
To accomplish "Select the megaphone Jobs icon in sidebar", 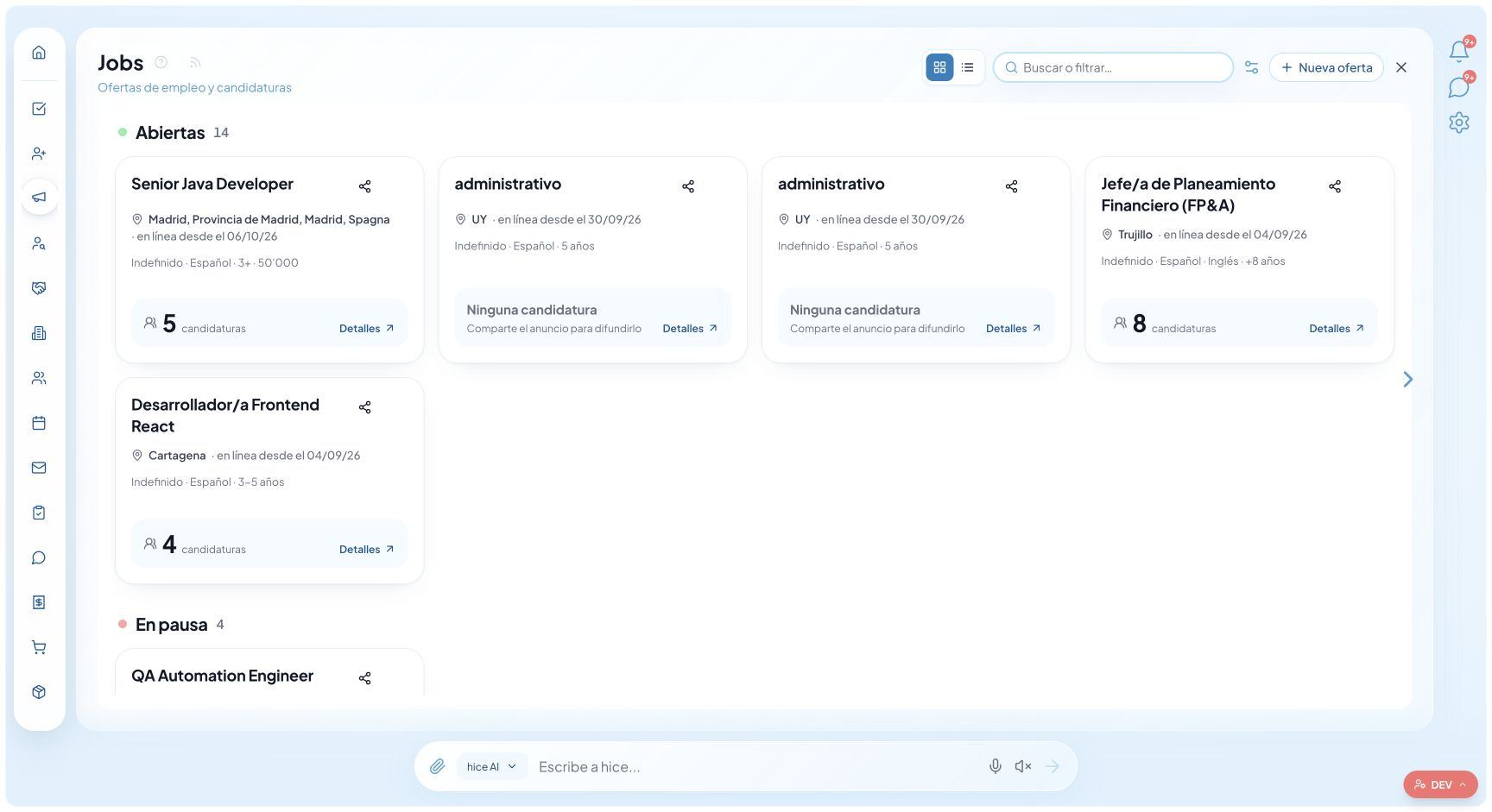I will (39, 198).
